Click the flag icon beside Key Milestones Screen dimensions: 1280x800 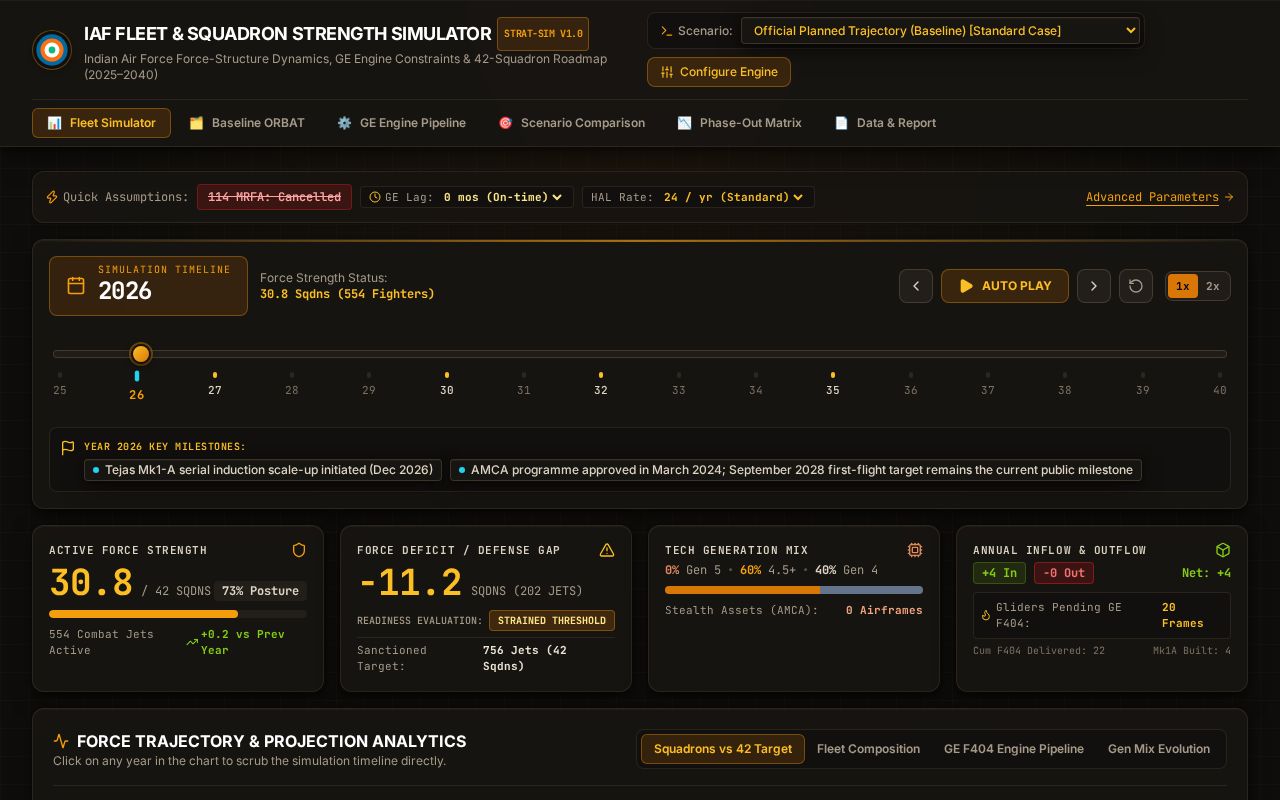(x=68, y=447)
